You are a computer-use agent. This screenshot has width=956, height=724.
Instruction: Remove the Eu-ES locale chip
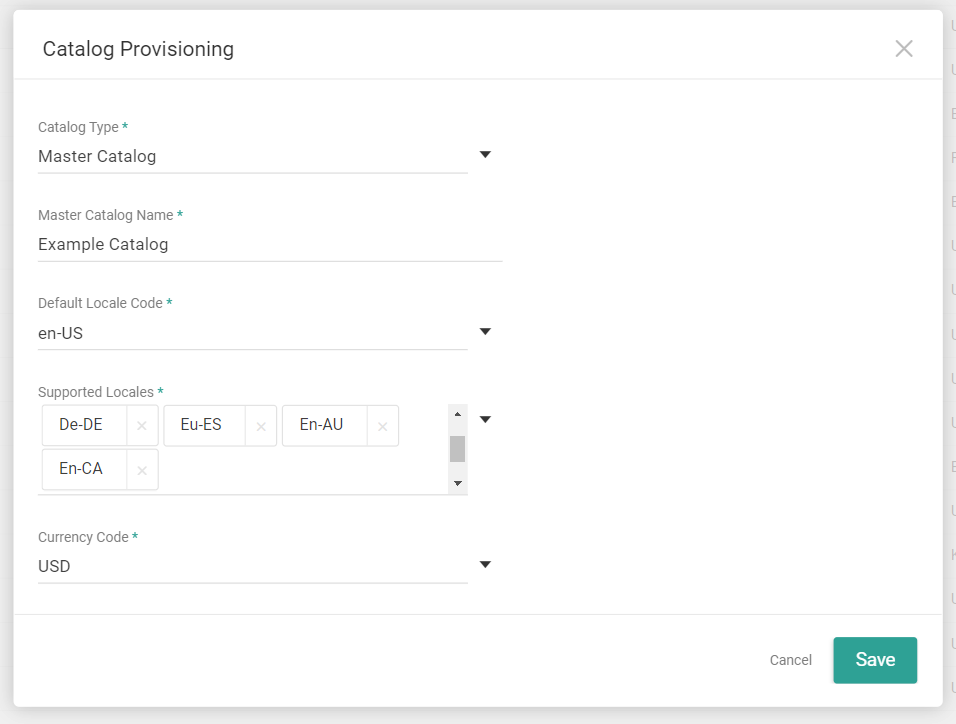261,425
